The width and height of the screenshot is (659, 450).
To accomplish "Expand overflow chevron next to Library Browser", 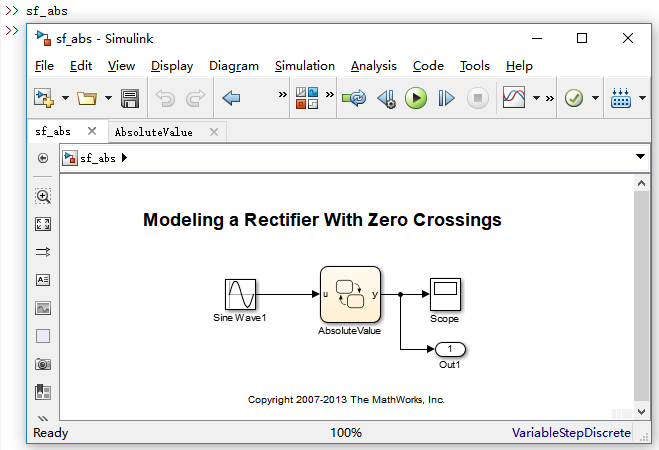I will coord(330,95).
